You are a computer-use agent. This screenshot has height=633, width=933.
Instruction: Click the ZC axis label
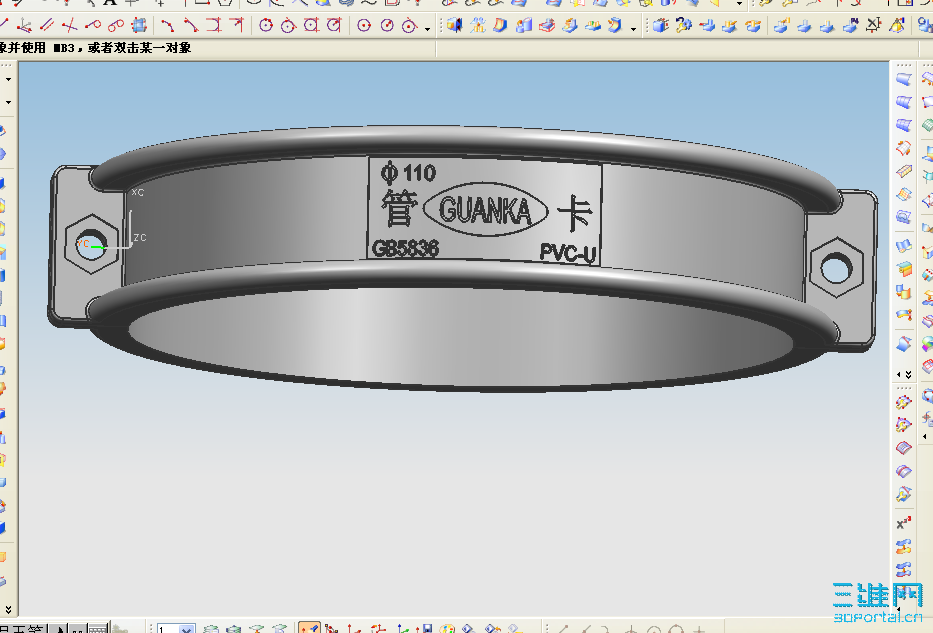[x=140, y=237]
